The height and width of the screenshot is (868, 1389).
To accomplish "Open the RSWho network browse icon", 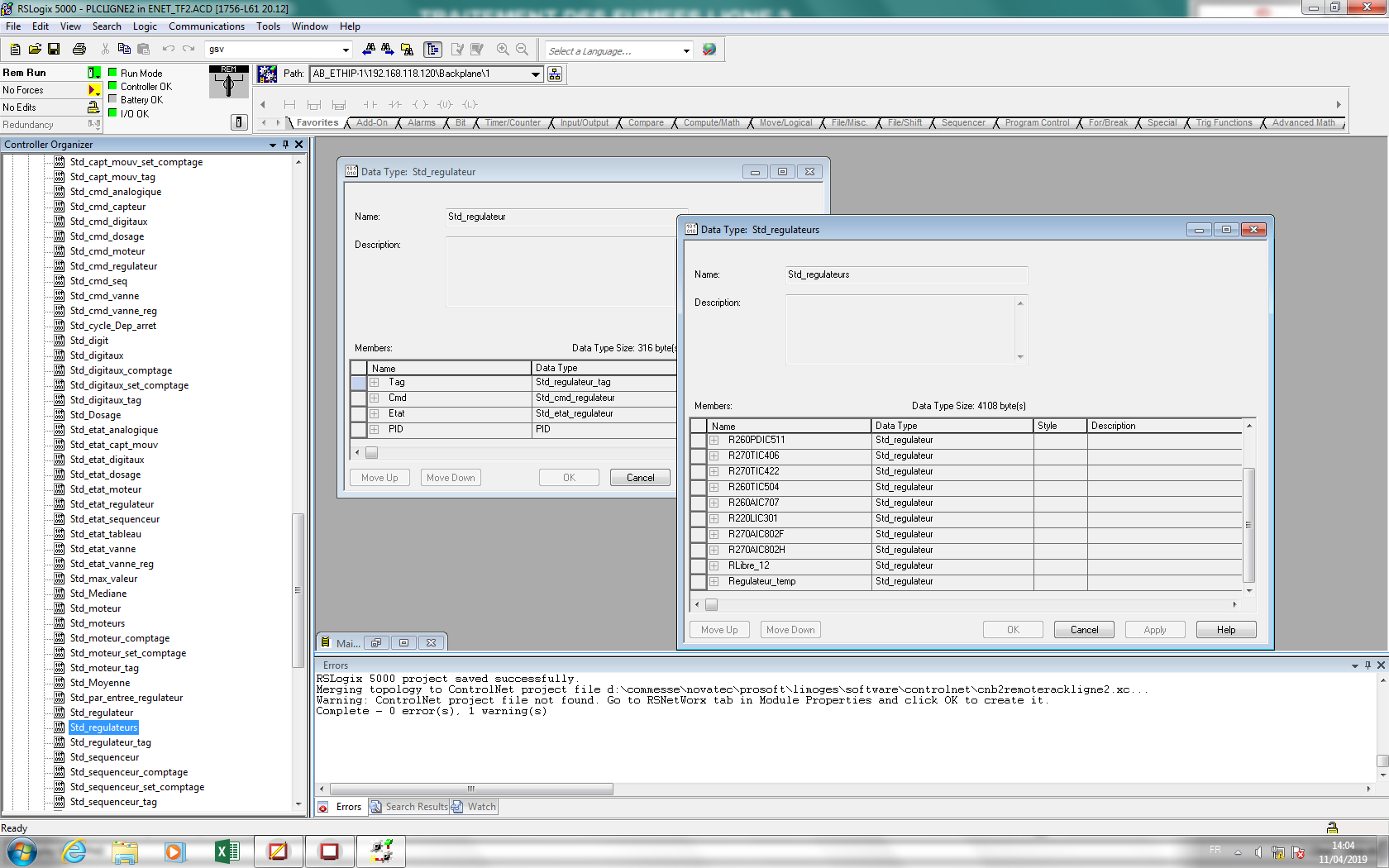I will (x=555, y=74).
